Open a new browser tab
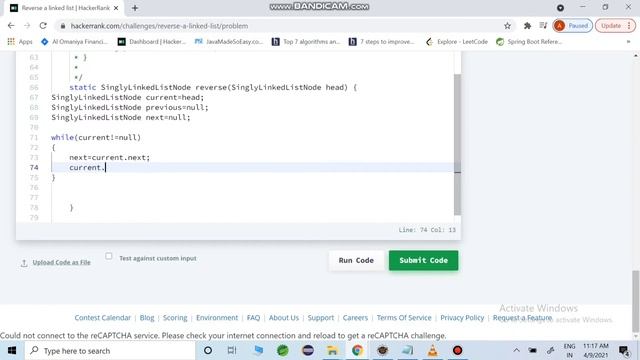 click(135, 8)
